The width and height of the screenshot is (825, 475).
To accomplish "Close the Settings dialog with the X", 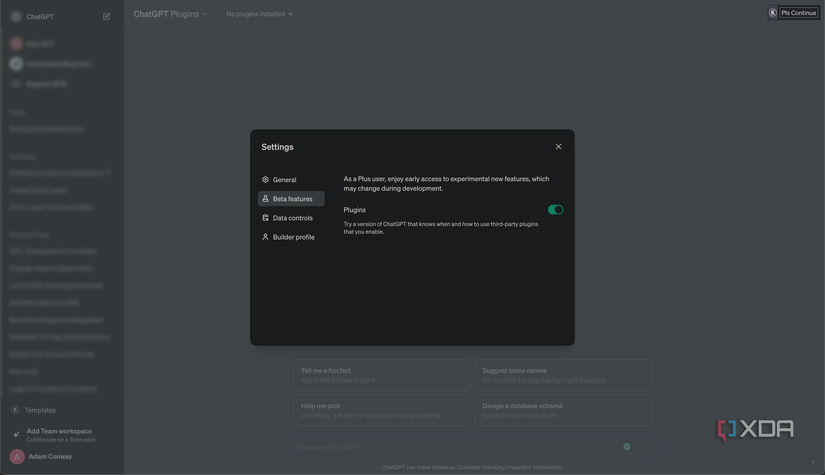I will coord(558,147).
